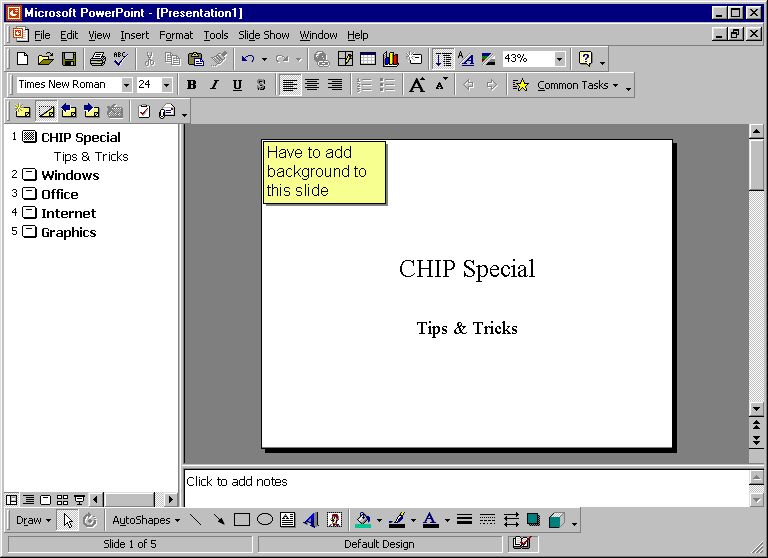Click Create Microsoft Outlook Task icon
768x558 pixels.
click(x=144, y=112)
